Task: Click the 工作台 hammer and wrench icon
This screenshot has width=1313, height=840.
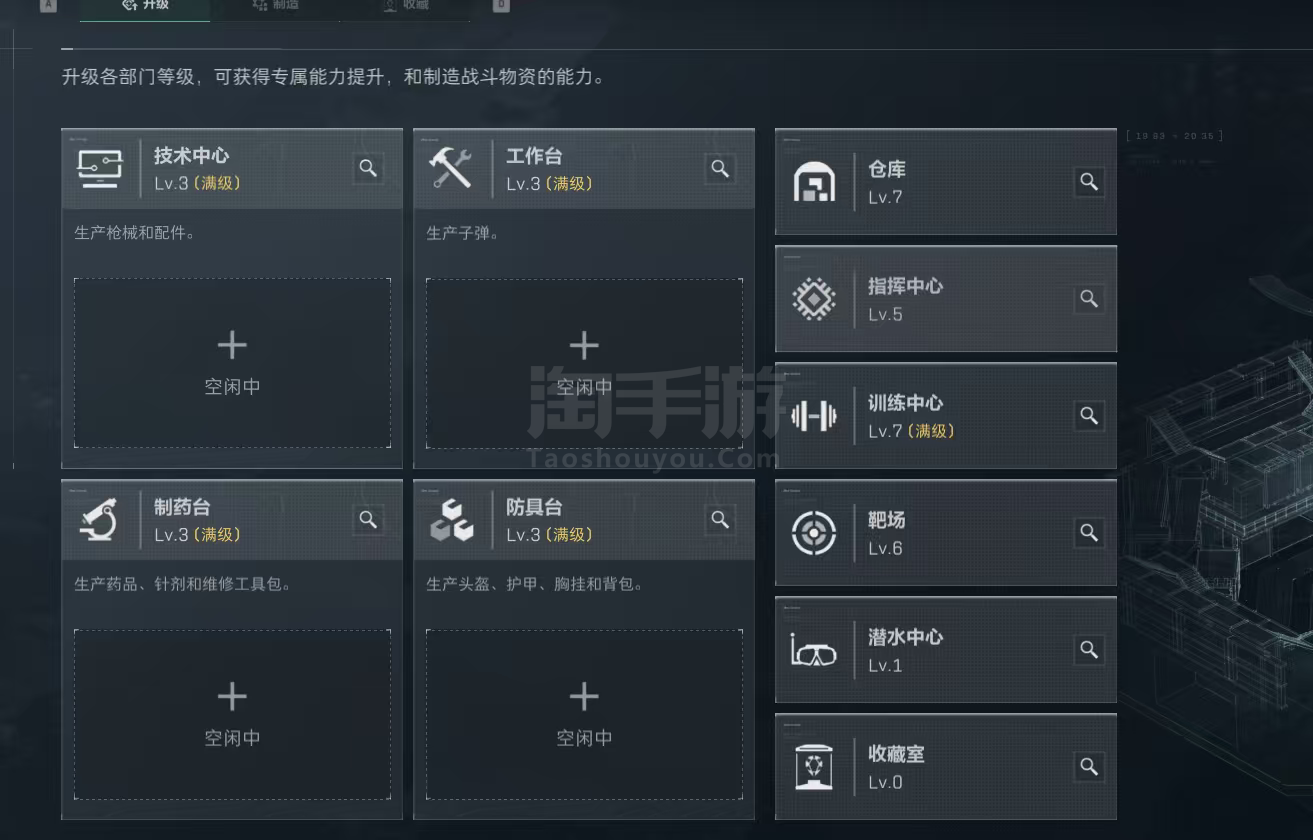Action: pyautogui.click(x=450, y=168)
